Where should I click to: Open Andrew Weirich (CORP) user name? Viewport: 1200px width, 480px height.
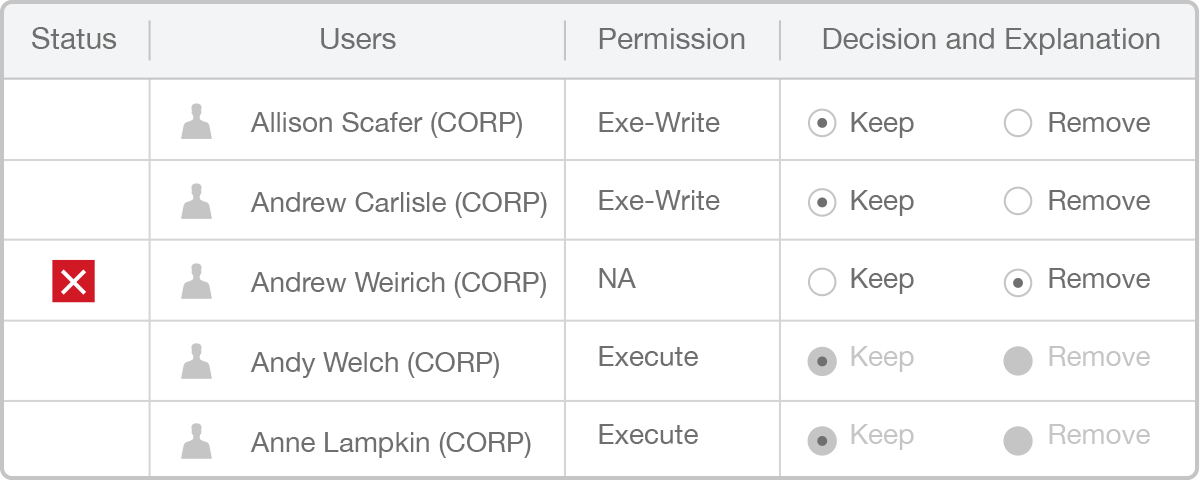(399, 283)
